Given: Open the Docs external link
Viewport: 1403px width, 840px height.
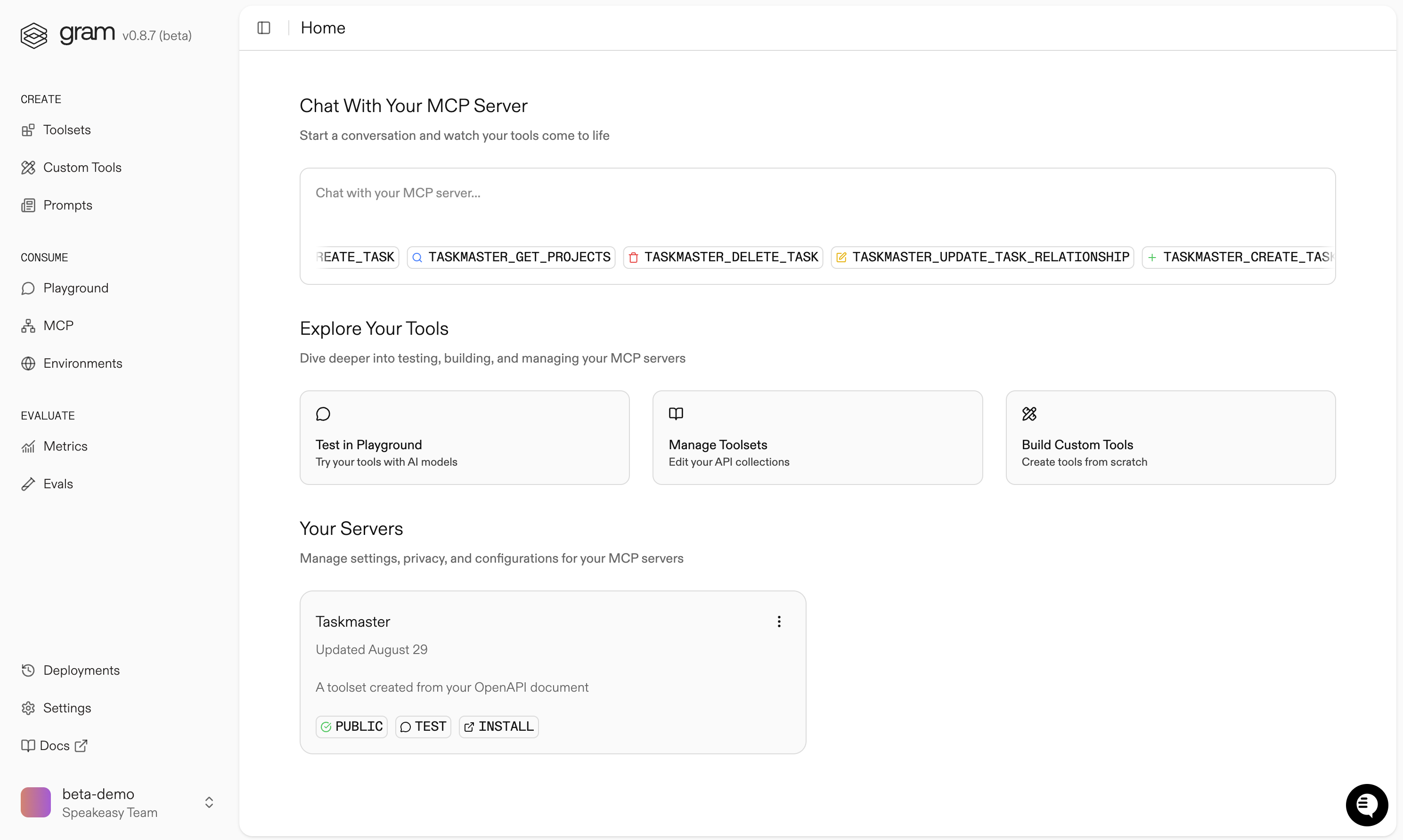Looking at the screenshot, I should tap(54, 745).
